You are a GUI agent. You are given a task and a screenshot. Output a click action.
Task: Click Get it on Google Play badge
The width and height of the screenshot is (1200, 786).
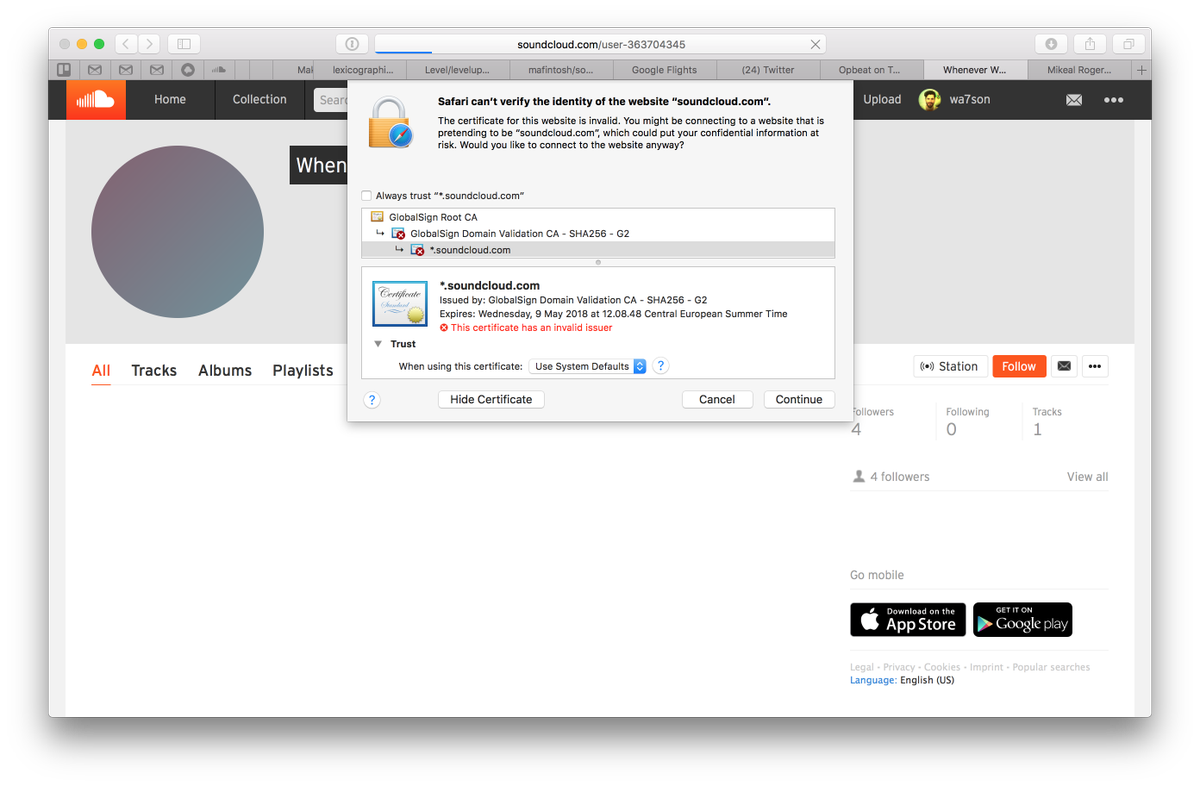1022,619
